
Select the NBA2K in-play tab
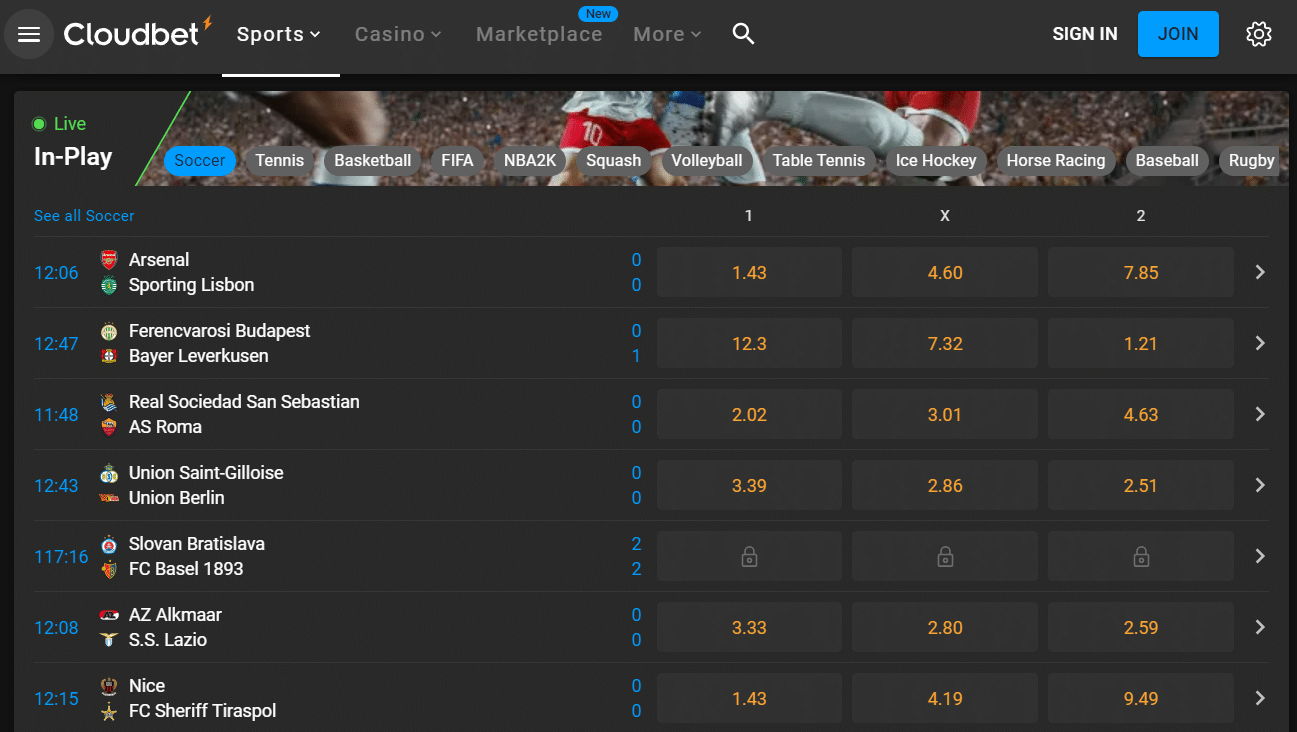(x=530, y=160)
